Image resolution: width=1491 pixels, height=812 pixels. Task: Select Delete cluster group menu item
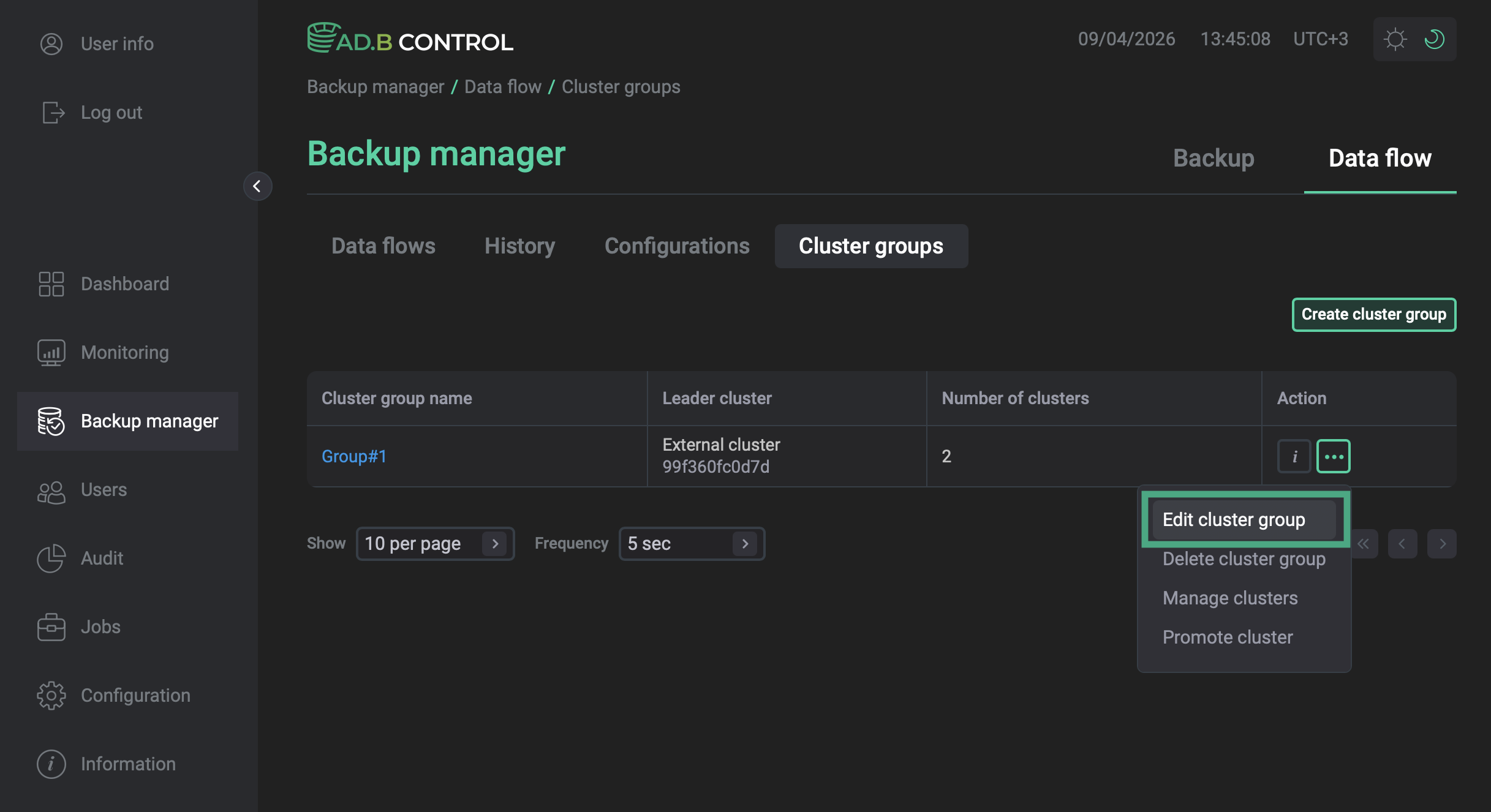(1244, 559)
